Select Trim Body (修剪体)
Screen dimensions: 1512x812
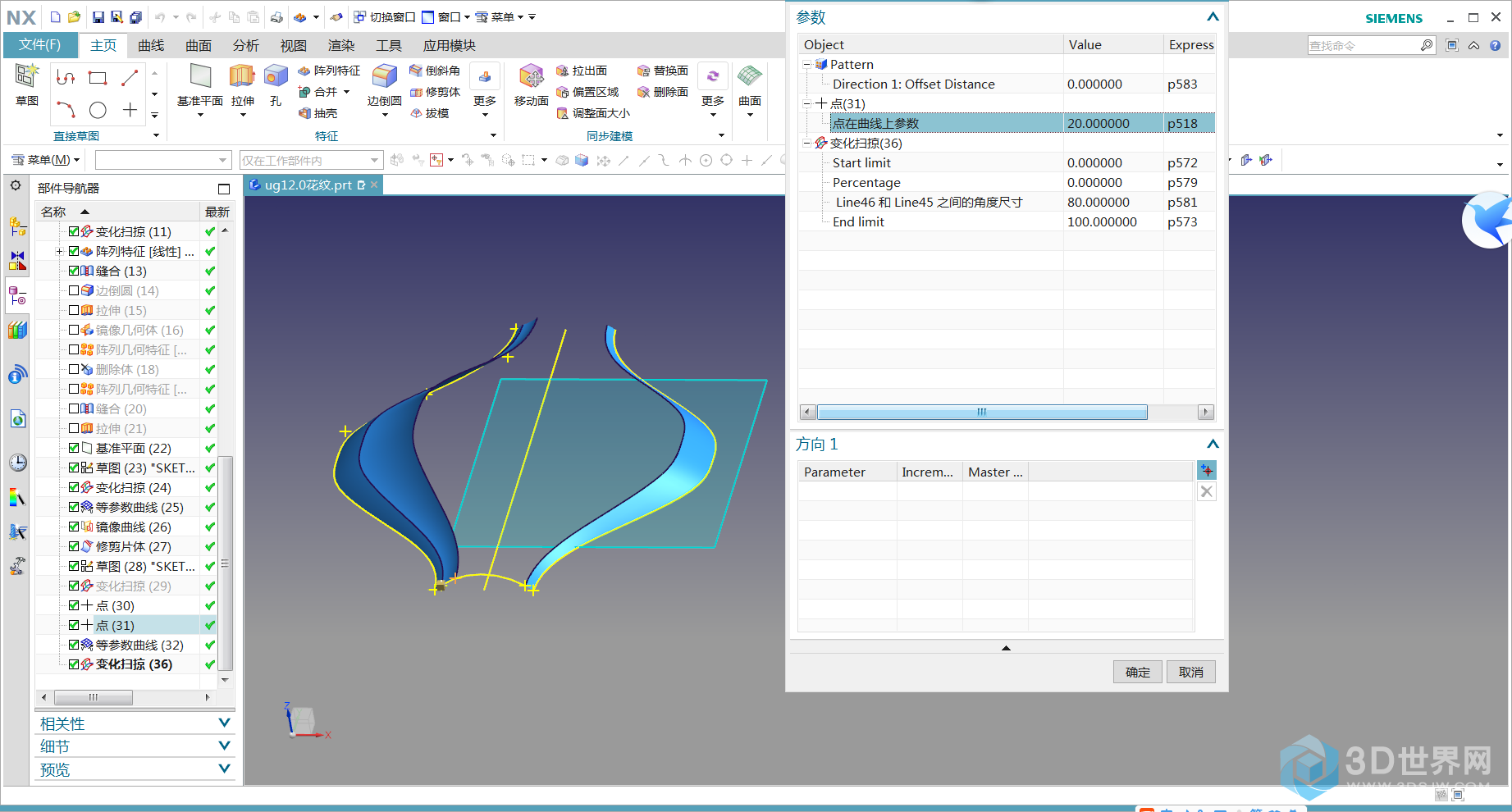(x=435, y=92)
